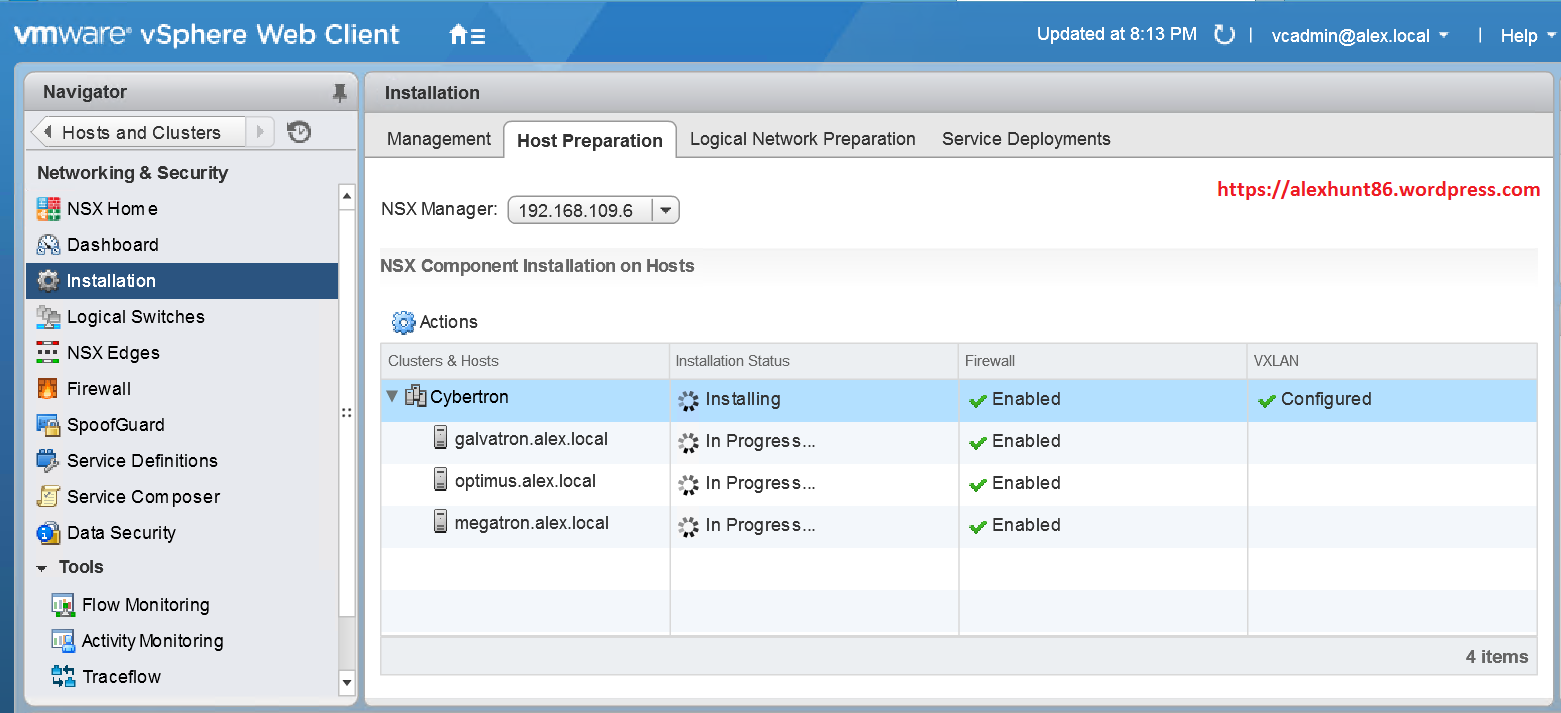Collapse the Cybertron cluster row
This screenshot has width=1561, height=713.
tap(391, 396)
